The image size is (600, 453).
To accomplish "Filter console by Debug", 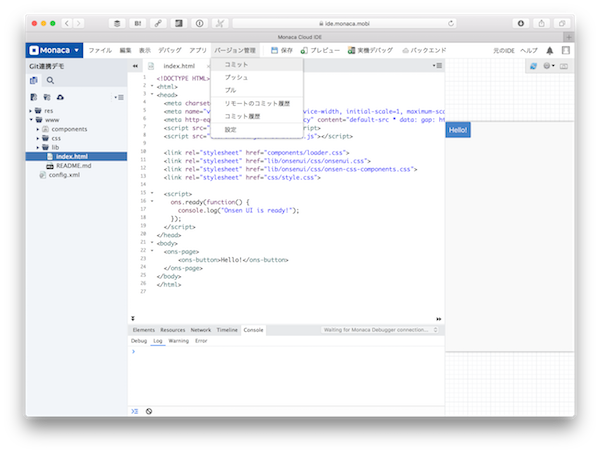I will point(139,341).
